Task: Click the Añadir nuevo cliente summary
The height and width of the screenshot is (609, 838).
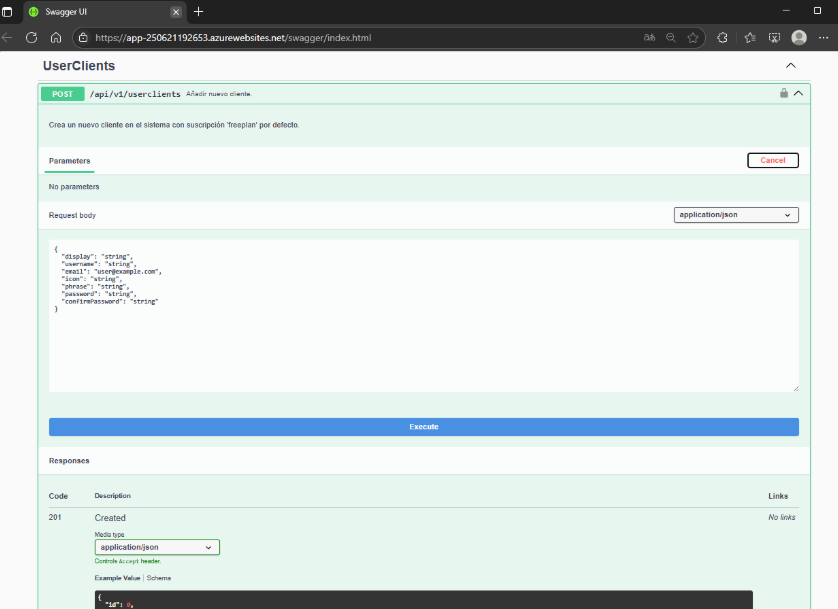Action: pyautogui.click(x=219, y=94)
